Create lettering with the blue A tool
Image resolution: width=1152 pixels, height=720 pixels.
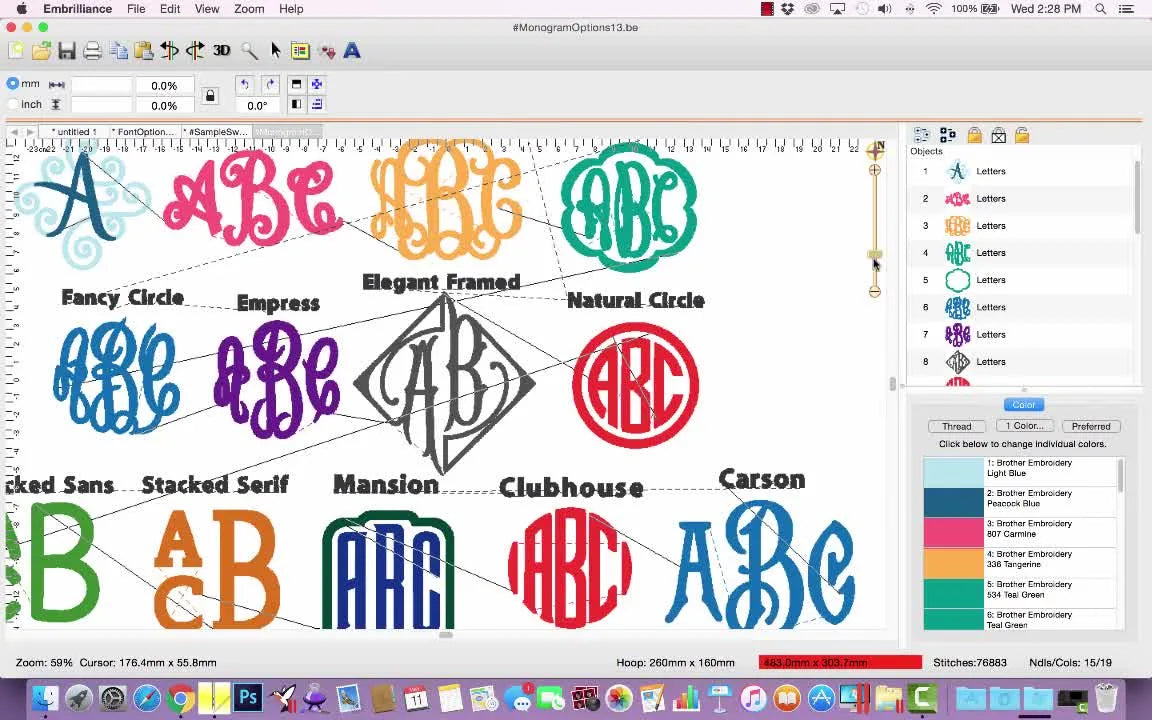pos(352,51)
